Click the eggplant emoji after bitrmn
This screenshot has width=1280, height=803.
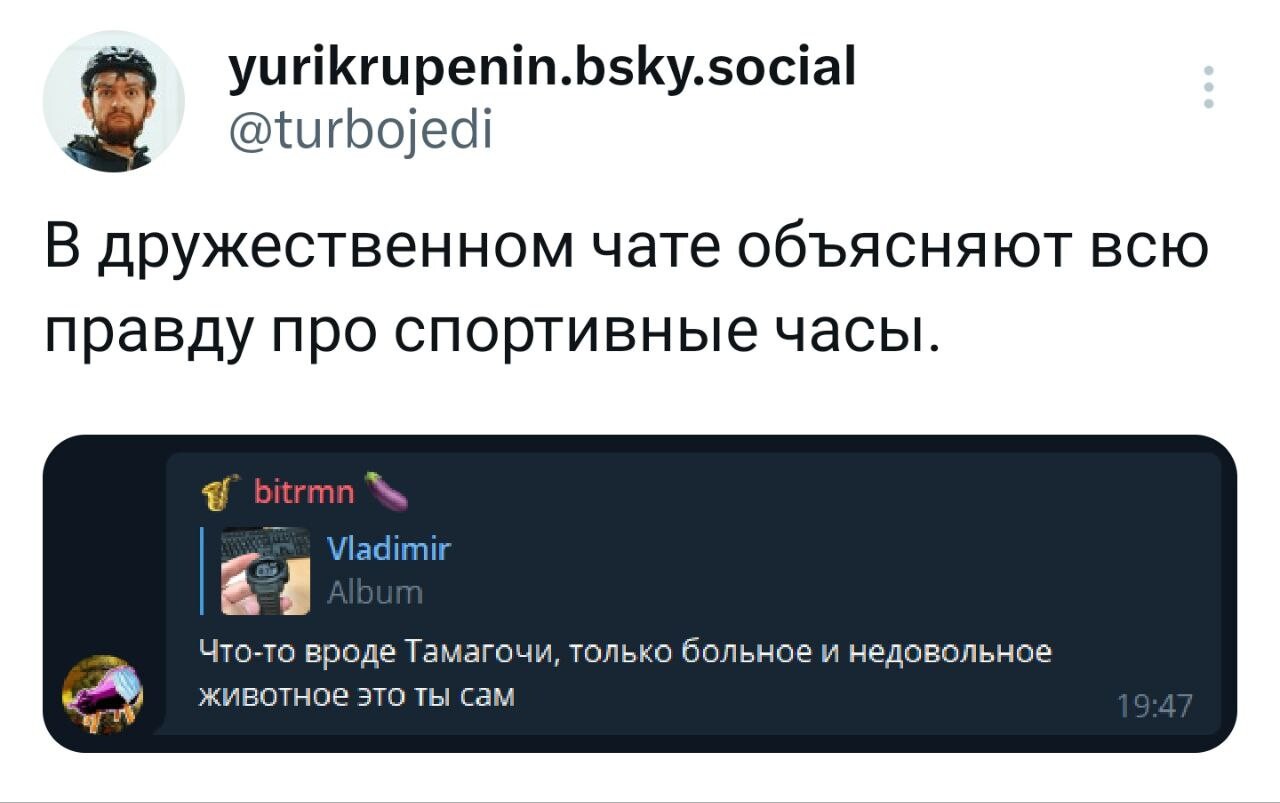386,491
